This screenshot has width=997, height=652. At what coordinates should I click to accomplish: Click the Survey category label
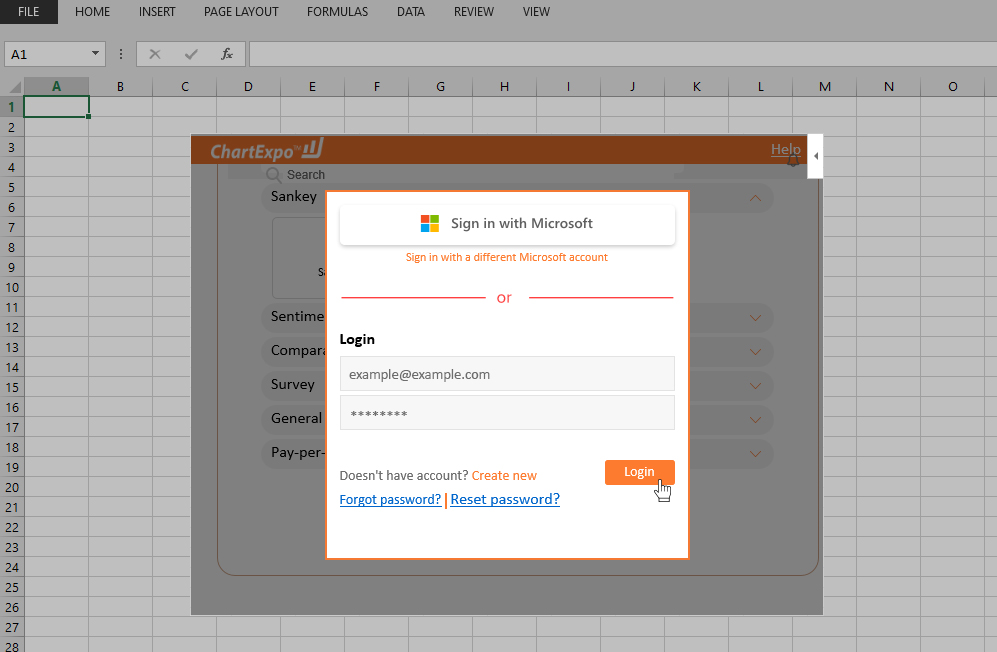coord(292,384)
